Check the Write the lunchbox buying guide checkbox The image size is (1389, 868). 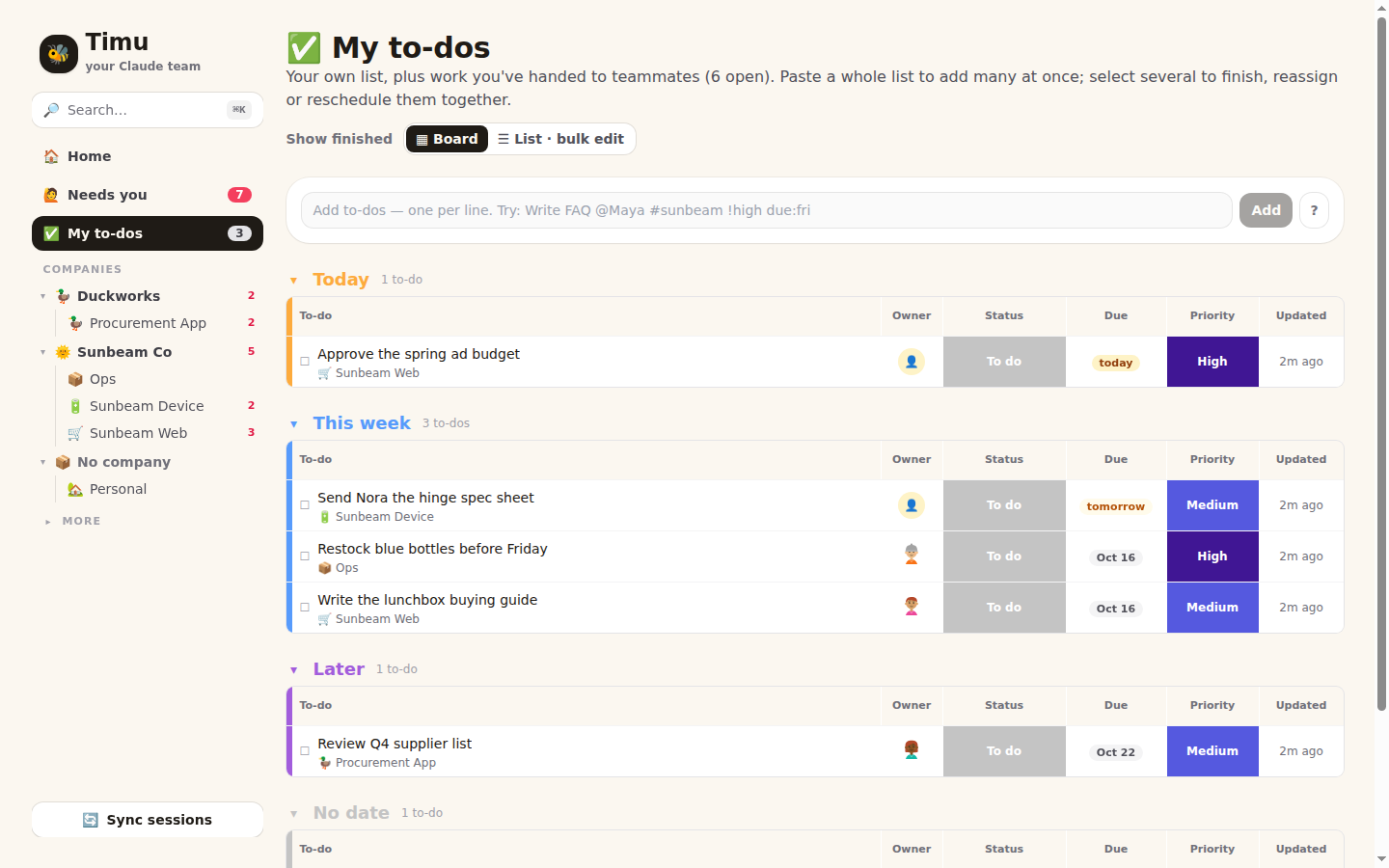[x=305, y=608]
